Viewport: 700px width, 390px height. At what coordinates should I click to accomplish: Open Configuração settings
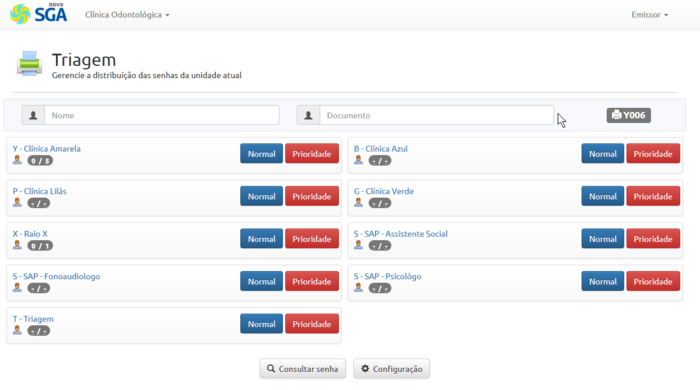pos(392,369)
